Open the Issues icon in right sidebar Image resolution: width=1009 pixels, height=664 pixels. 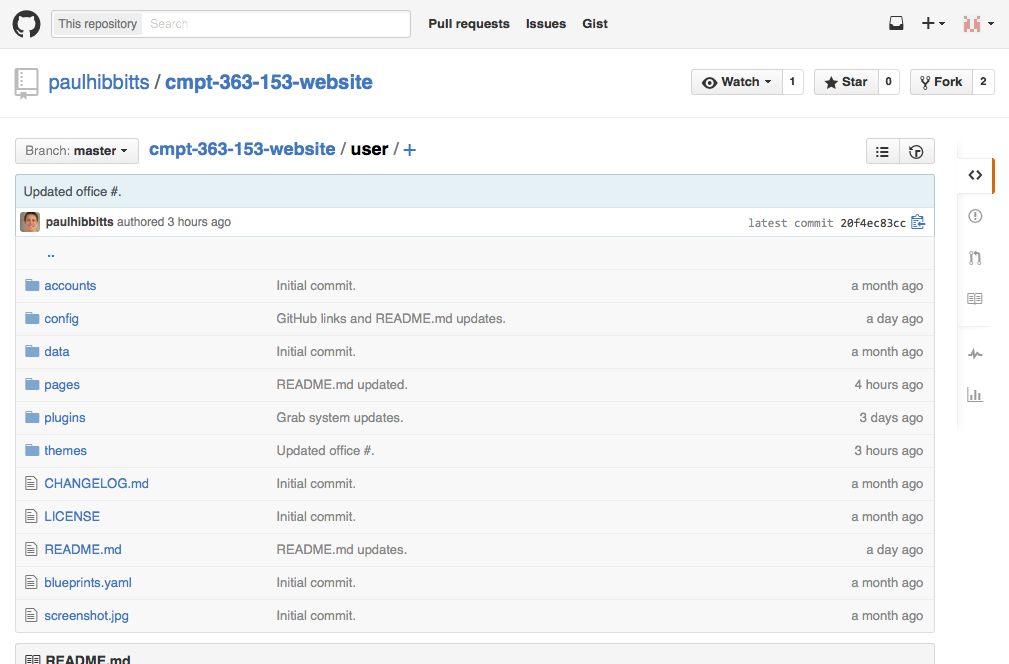pyautogui.click(x=975, y=216)
